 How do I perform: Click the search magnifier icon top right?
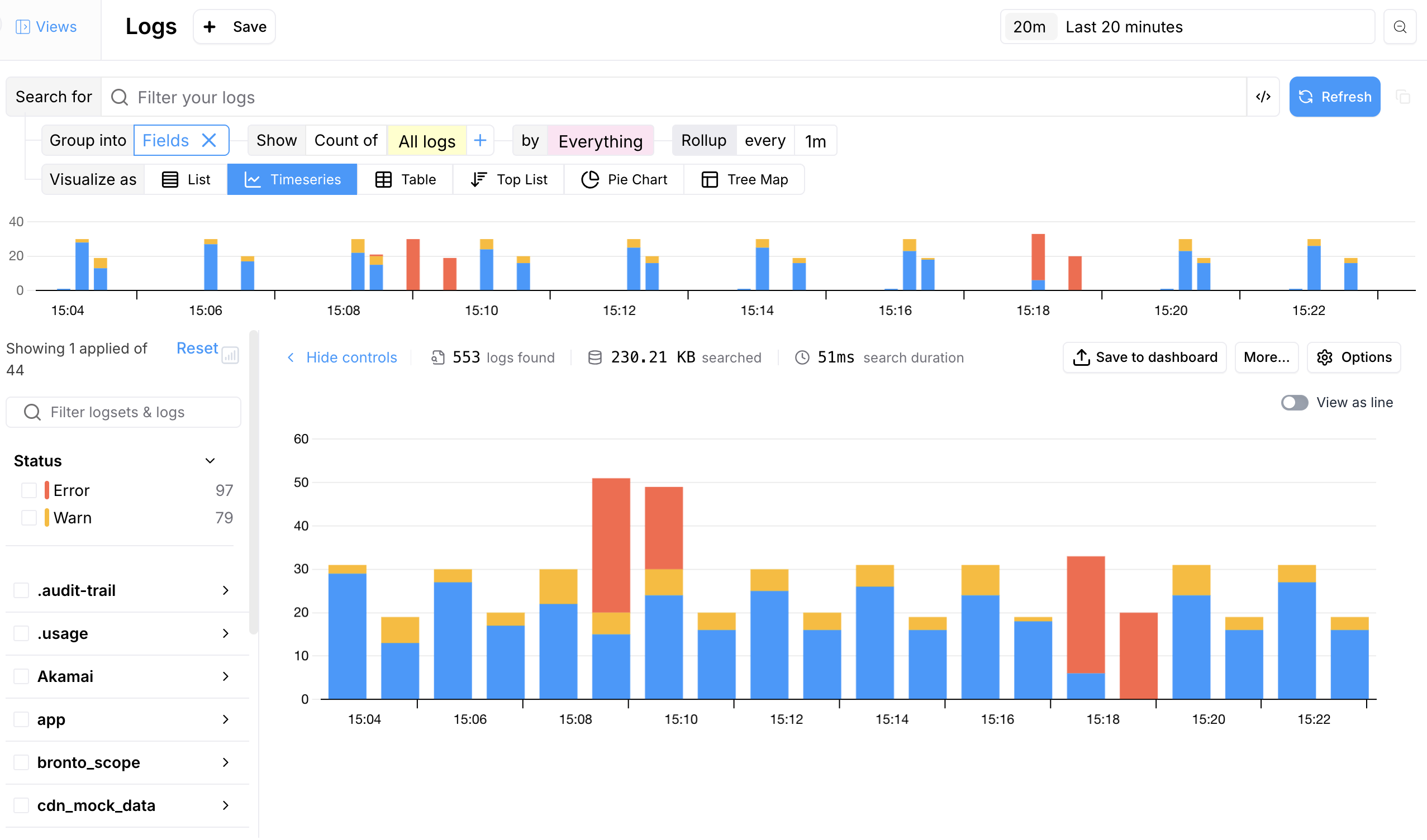[1400, 26]
